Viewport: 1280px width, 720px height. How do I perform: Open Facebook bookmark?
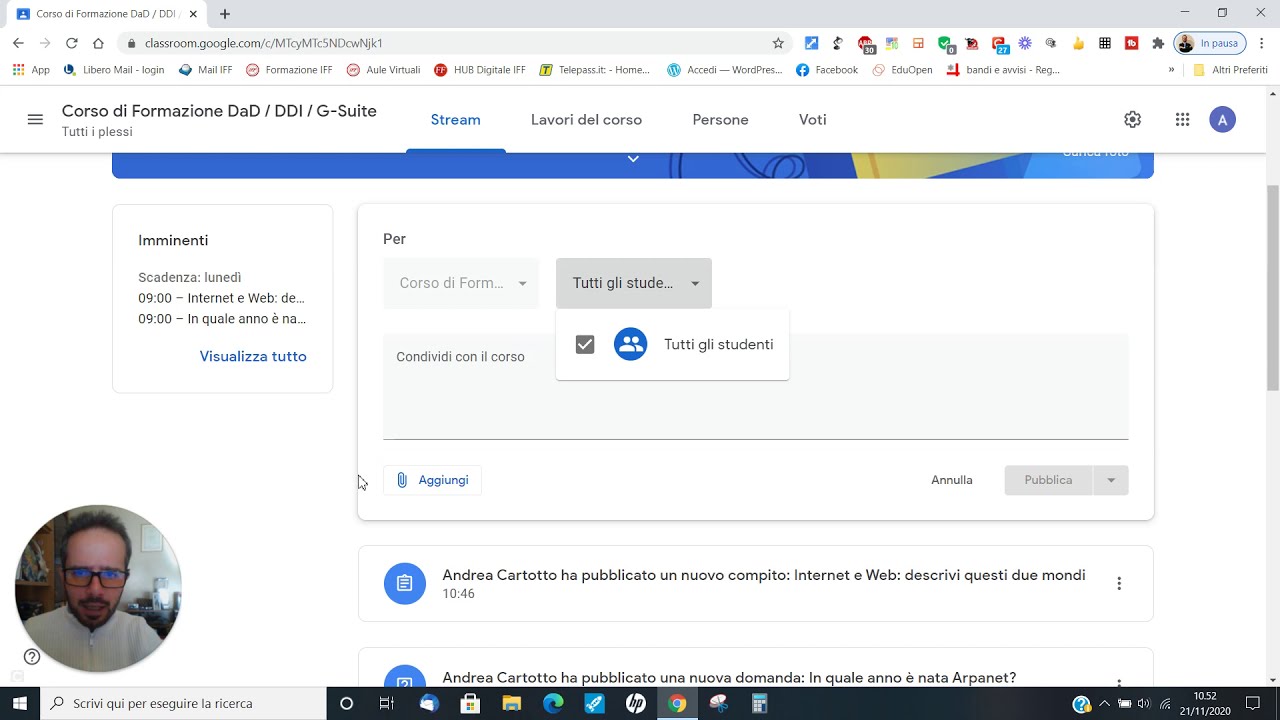pos(827,70)
